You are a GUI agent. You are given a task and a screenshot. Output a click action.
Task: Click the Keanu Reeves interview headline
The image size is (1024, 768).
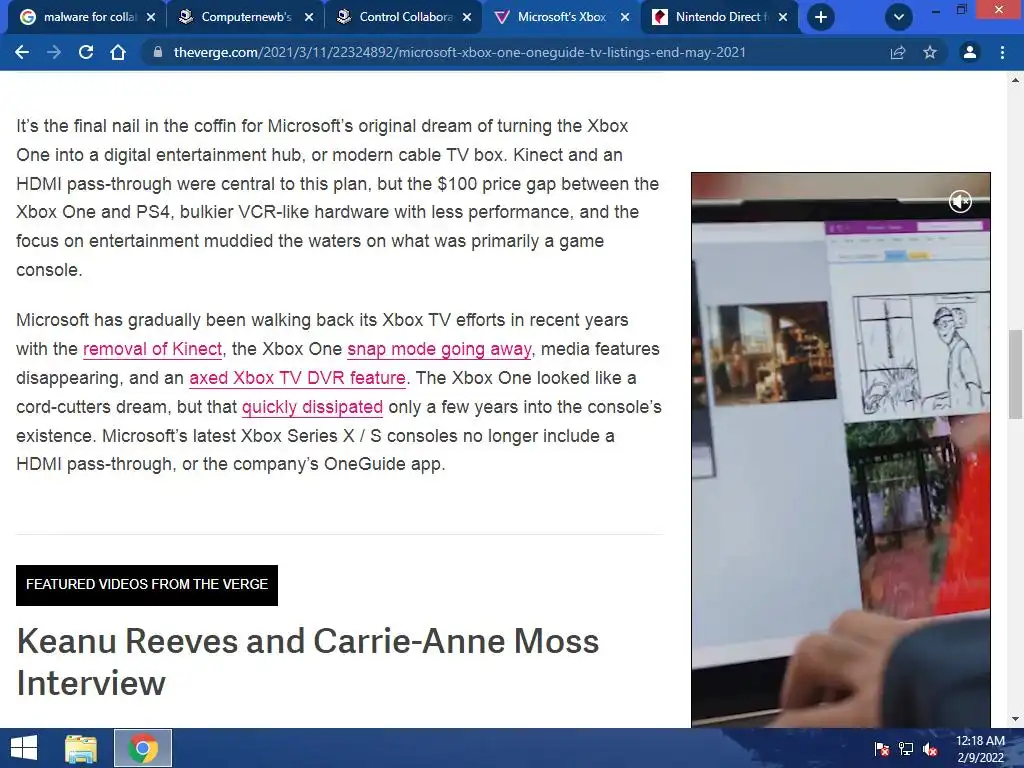(308, 662)
